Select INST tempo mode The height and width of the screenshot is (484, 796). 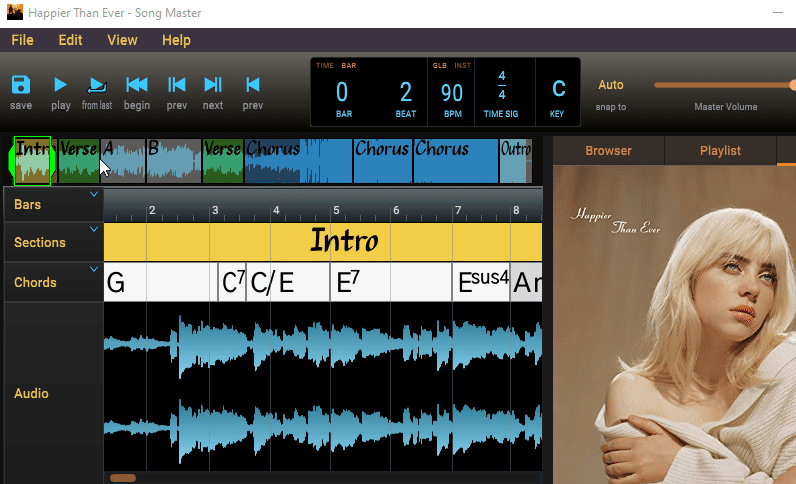point(462,66)
